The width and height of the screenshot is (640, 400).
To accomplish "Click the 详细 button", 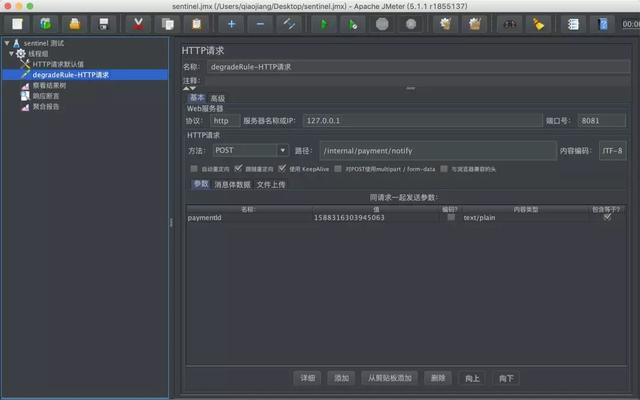I will click(307, 378).
